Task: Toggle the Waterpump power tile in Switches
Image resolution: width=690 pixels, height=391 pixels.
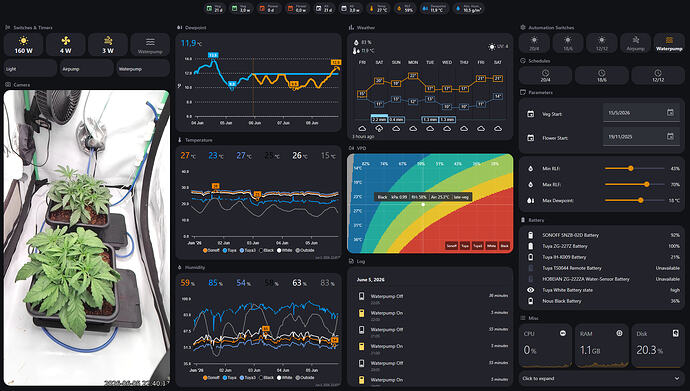Action: point(150,45)
